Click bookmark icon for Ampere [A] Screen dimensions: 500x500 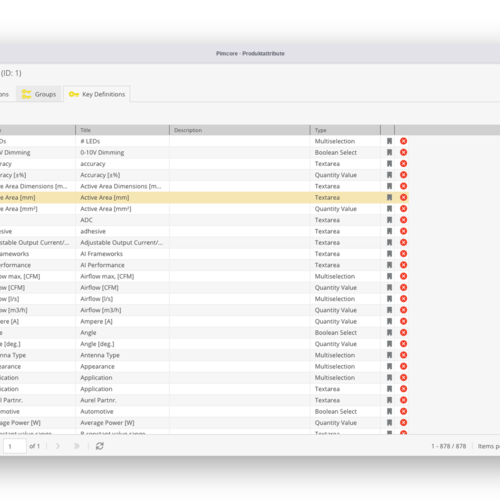pos(389,321)
